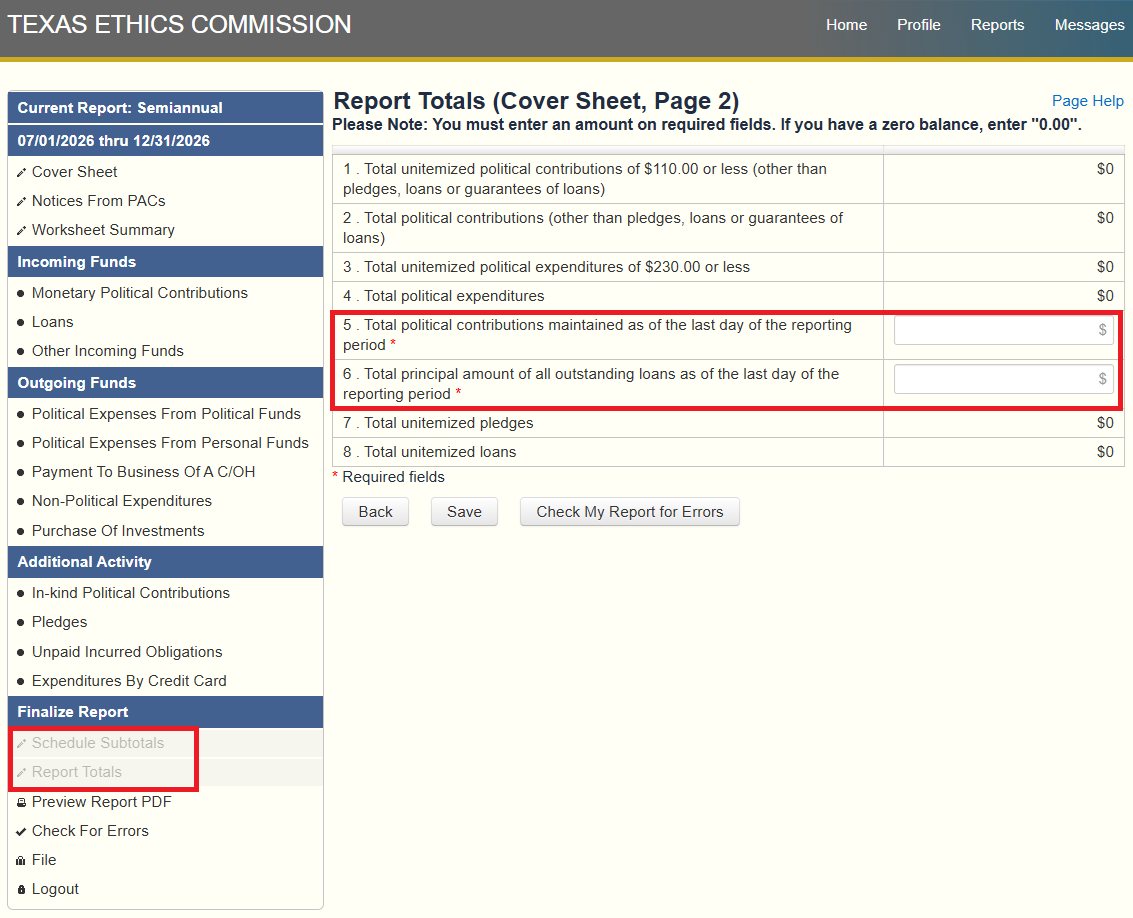The height and width of the screenshot is (918, 1133).
Task: Open Unpaid Incurred Obligations
Action: [127, 652]
